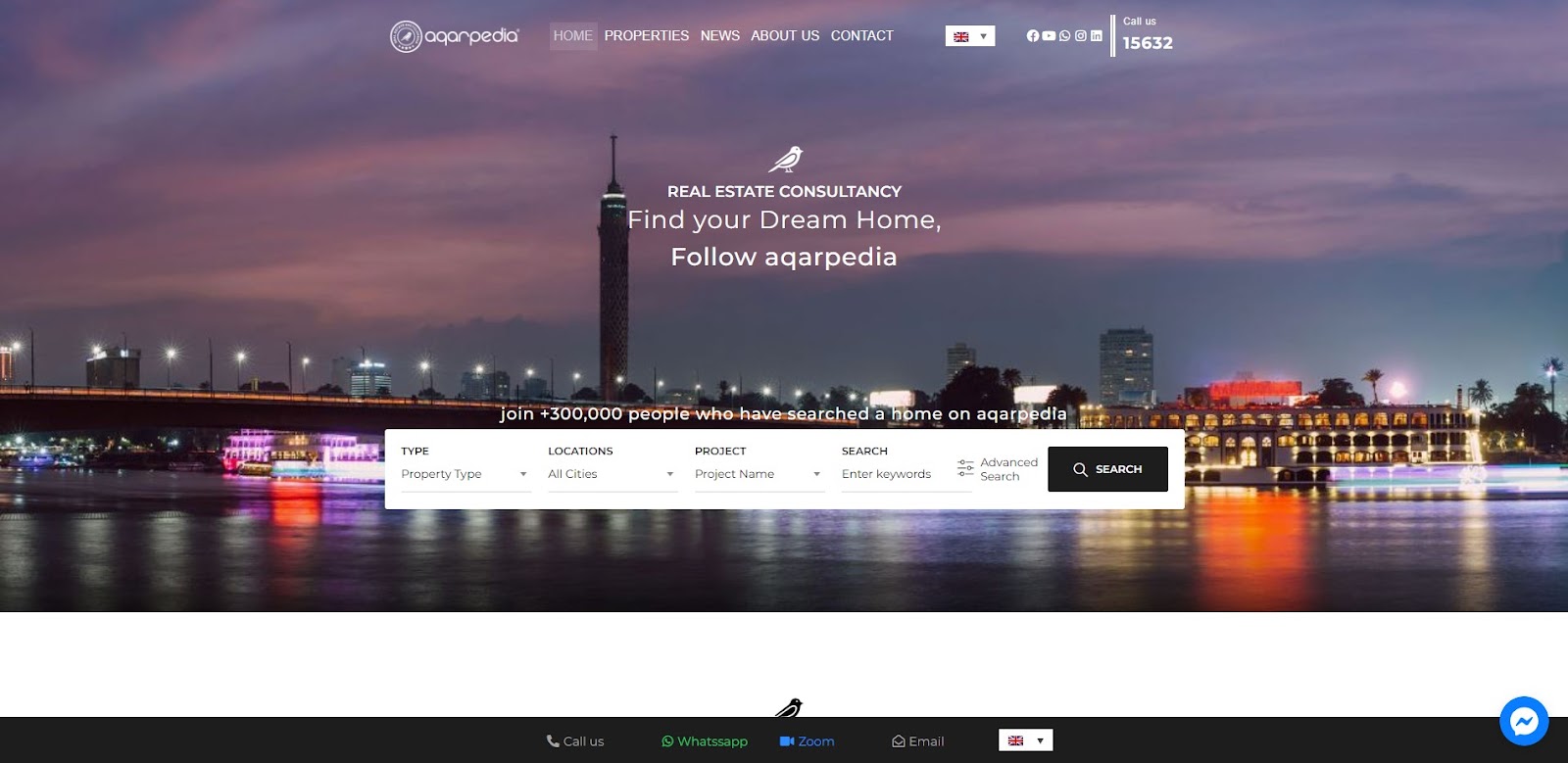The width and height of the screenshot is (1568, 763).
Task: Click the 15632 phone number
Action: [1148, 43]
